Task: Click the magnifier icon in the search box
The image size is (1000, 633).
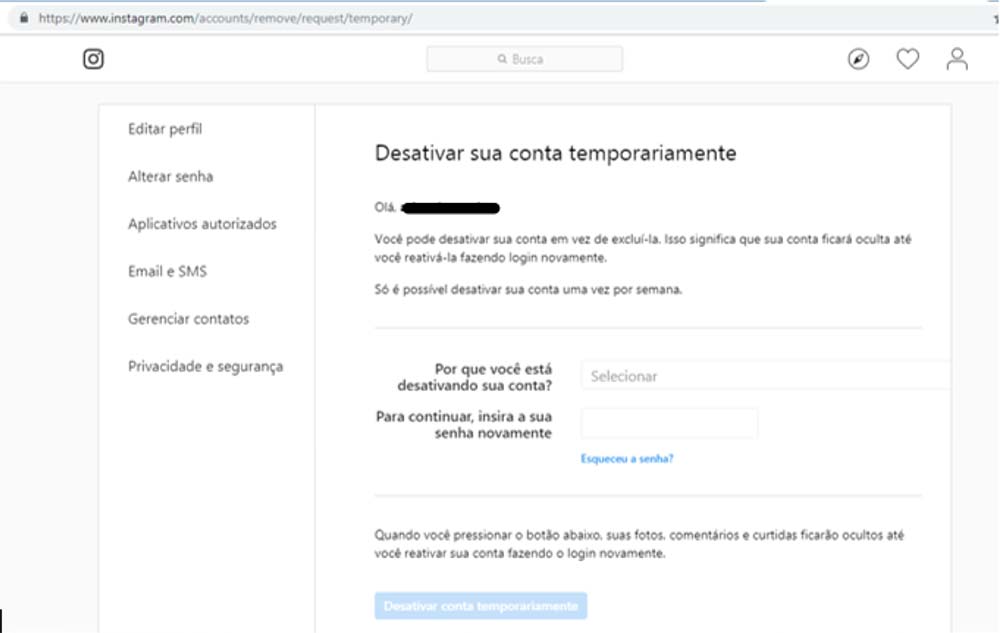Action: coord(502,60)
